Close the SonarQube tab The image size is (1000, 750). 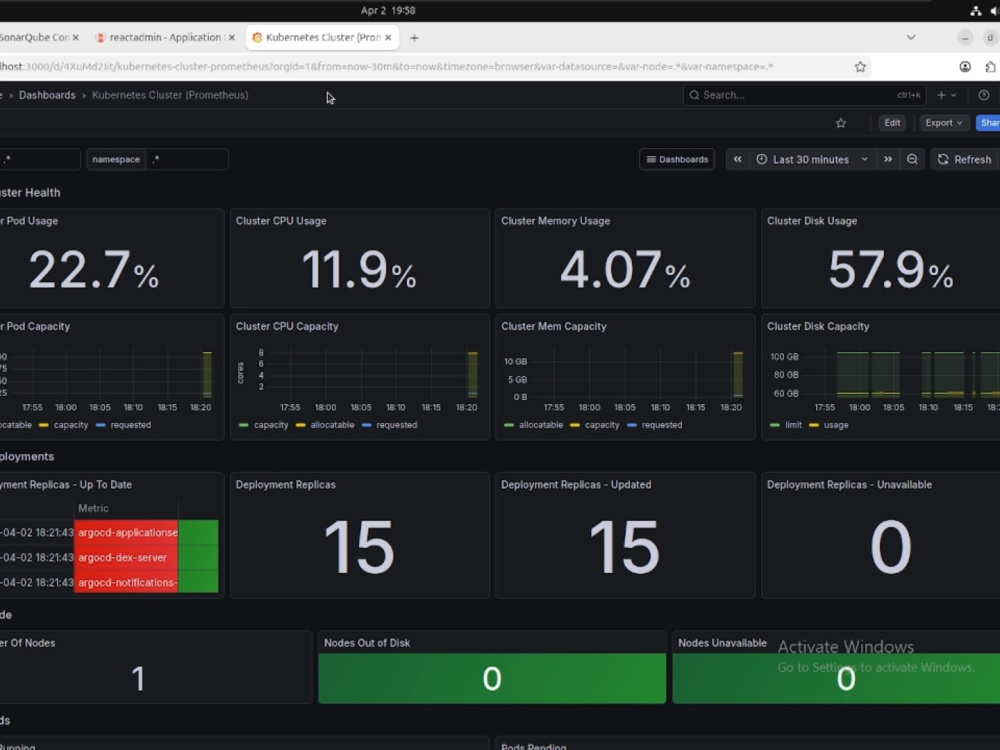75,38
